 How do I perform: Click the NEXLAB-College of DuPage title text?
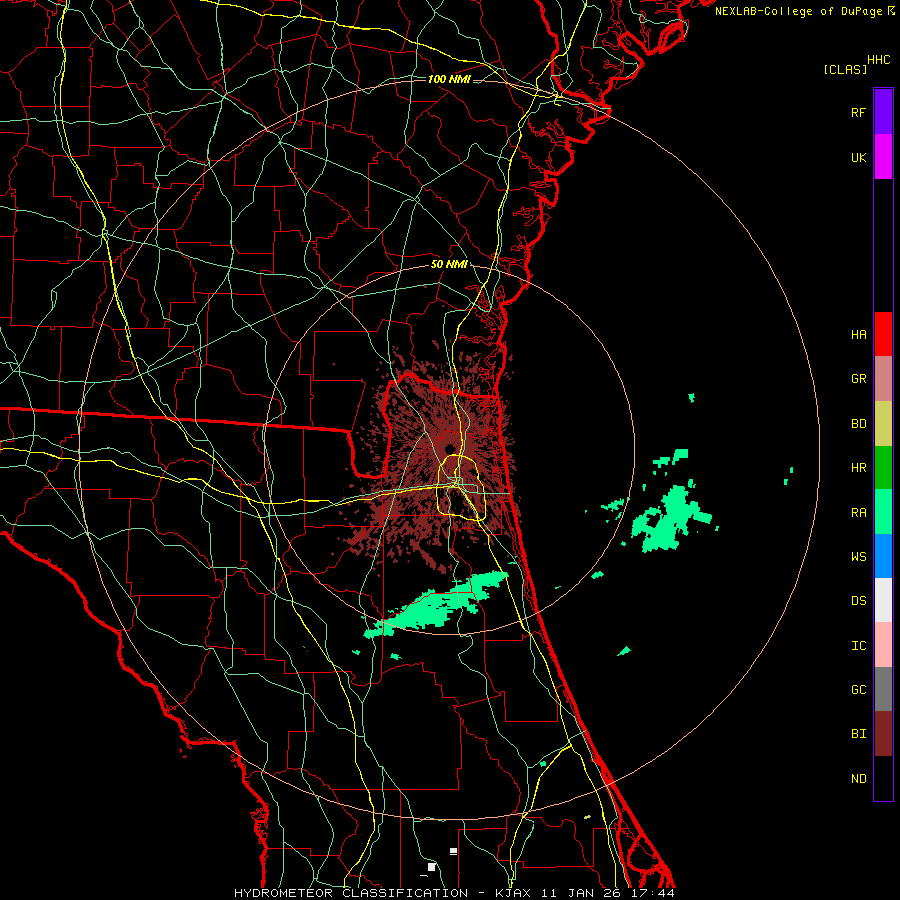click(x=798, y=11)
